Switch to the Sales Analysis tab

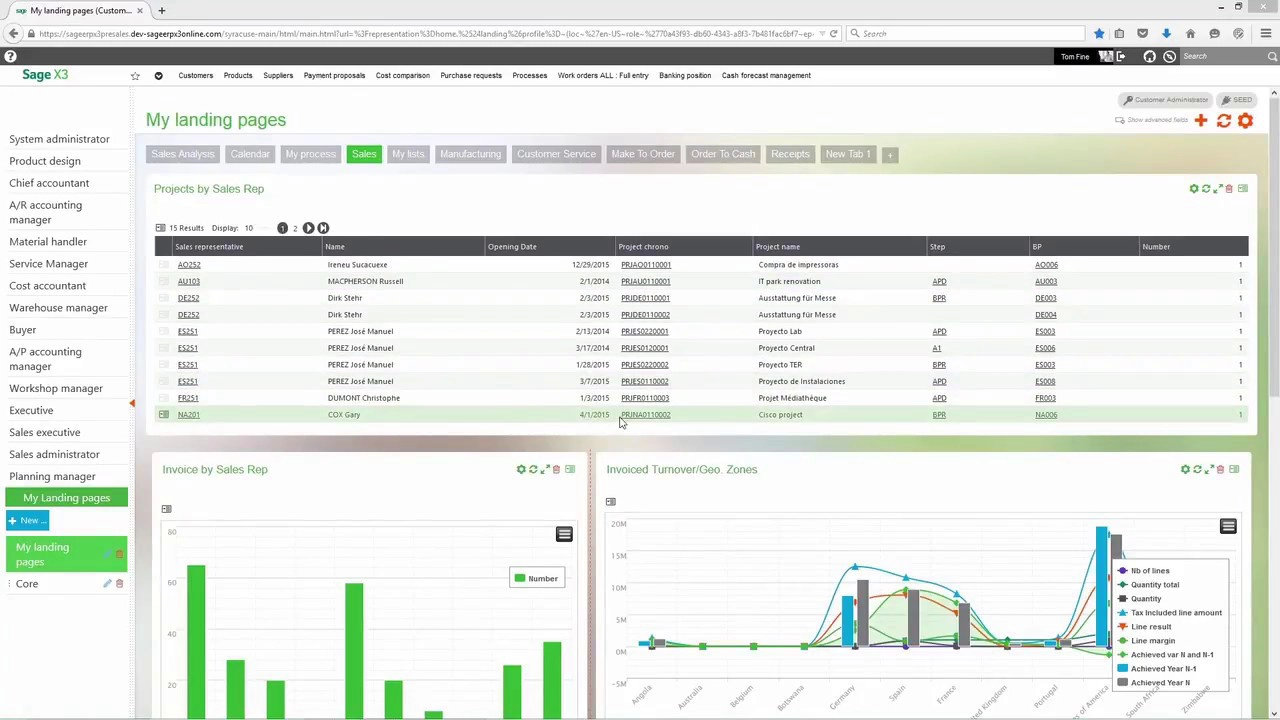[183, 154]
